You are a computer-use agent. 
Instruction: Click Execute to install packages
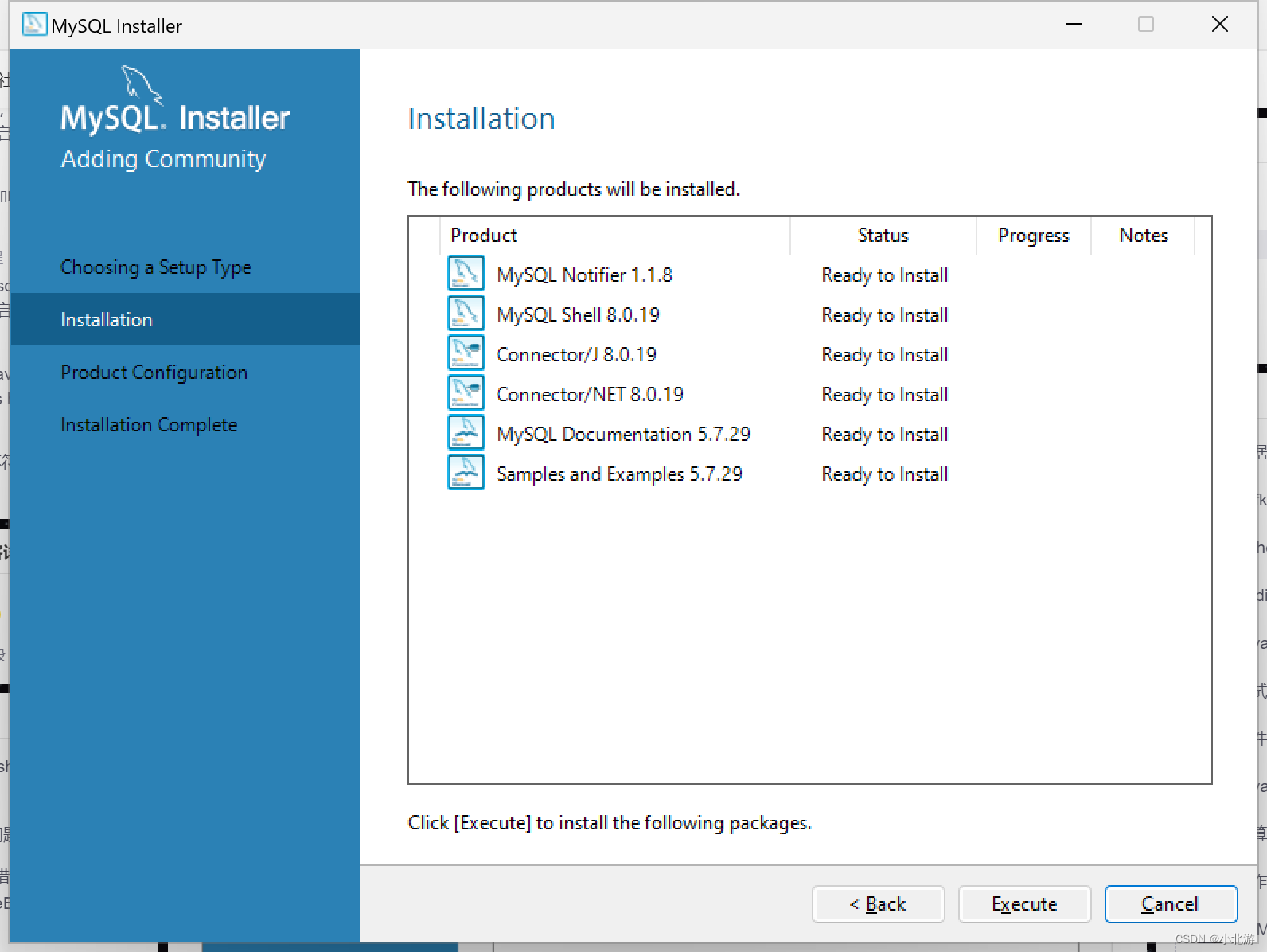1024,904
